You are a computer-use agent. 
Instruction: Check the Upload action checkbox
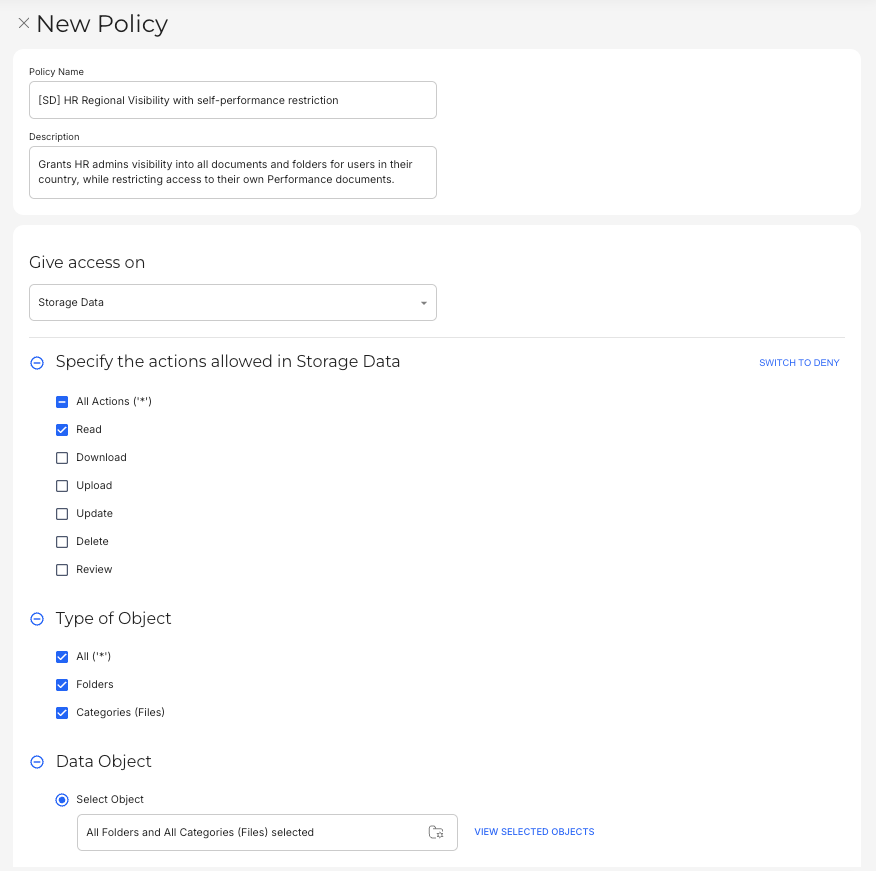click(x=62, y=486)
